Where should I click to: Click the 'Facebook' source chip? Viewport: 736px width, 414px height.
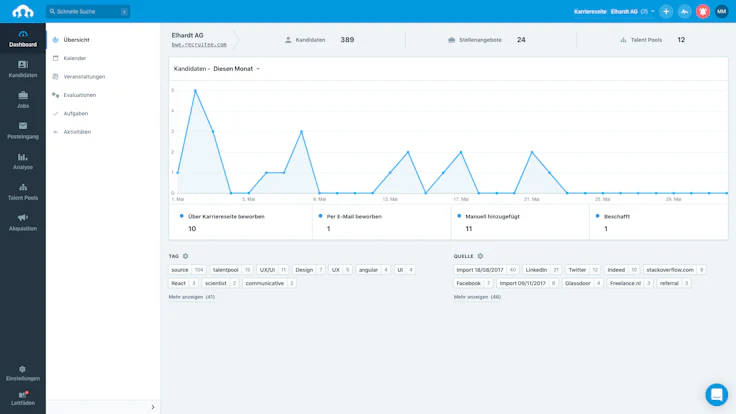473,284
